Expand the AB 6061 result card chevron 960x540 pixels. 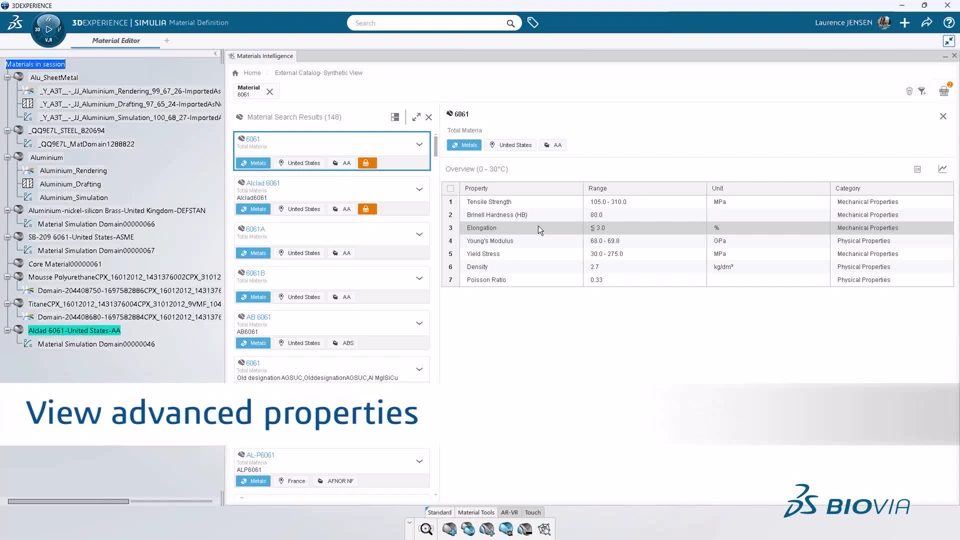click(x=419, y=323)
